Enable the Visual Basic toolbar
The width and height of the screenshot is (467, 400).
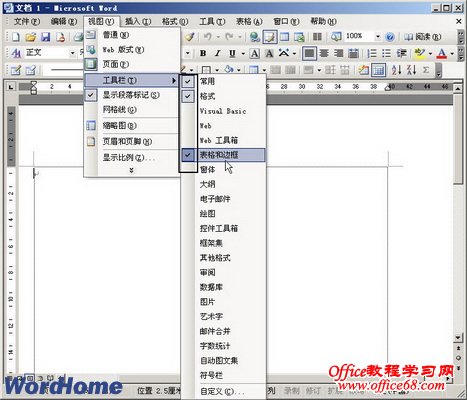223,111
